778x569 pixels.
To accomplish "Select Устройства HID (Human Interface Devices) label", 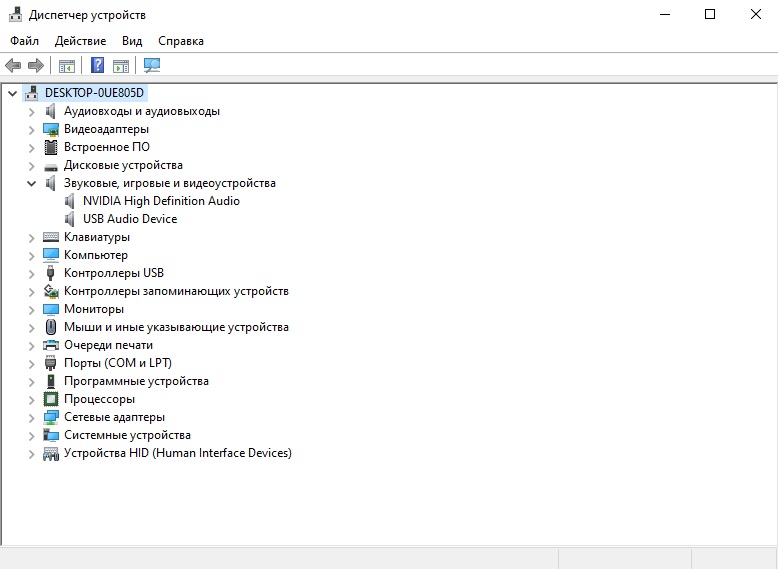I will coord(178,453).
